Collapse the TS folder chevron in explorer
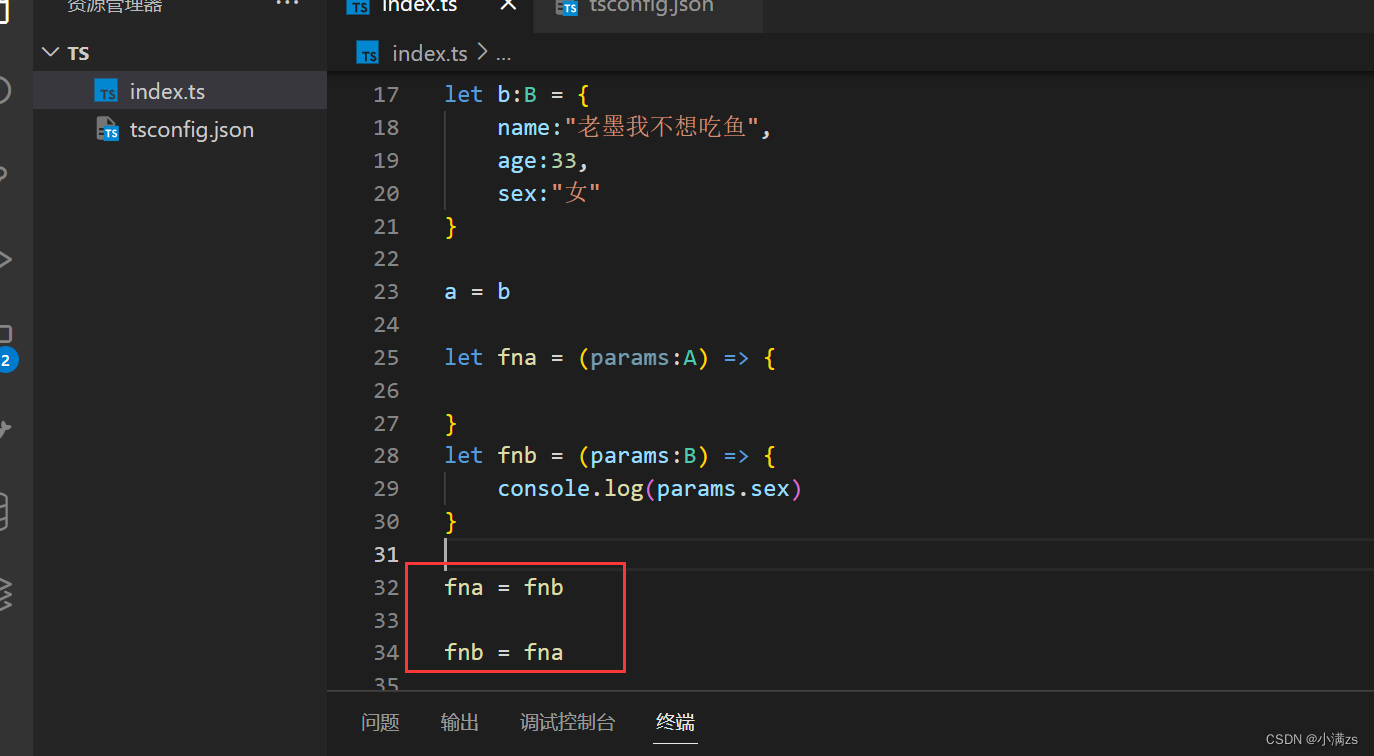1374x756 pixels. click(49, 53)
